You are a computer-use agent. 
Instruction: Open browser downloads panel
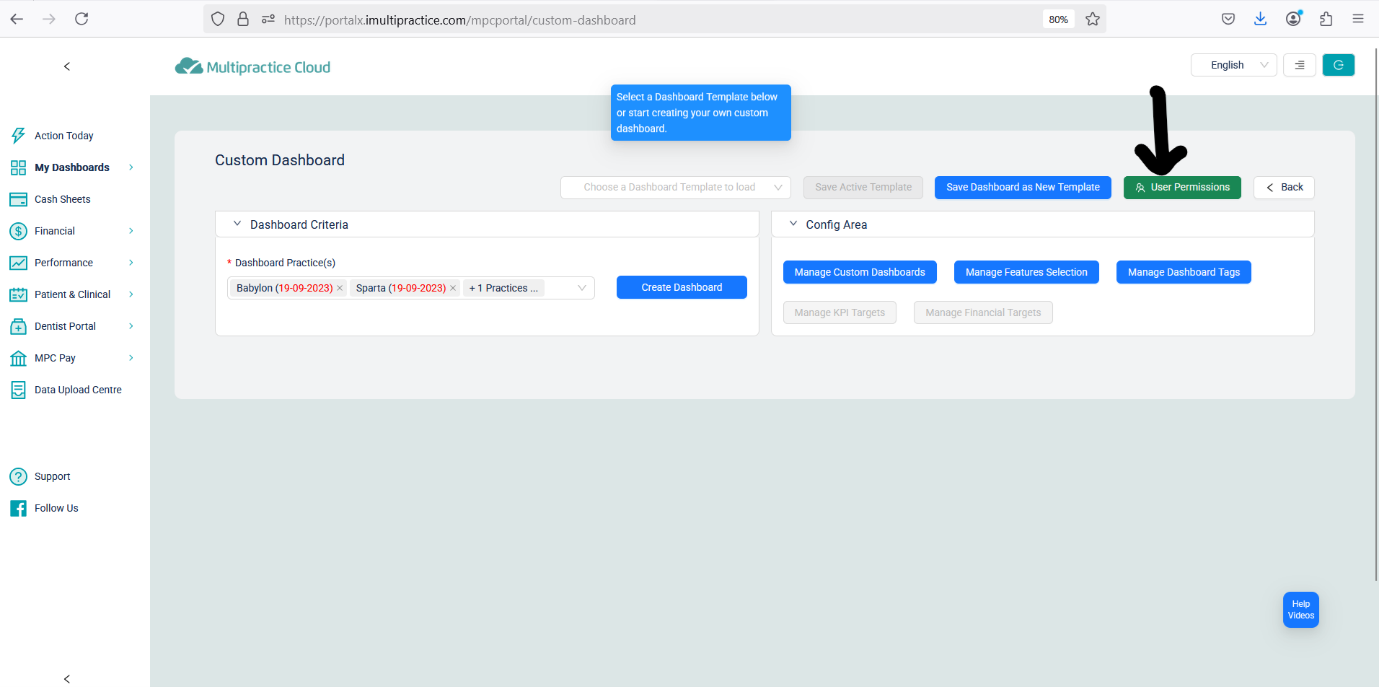point(1260,19)
